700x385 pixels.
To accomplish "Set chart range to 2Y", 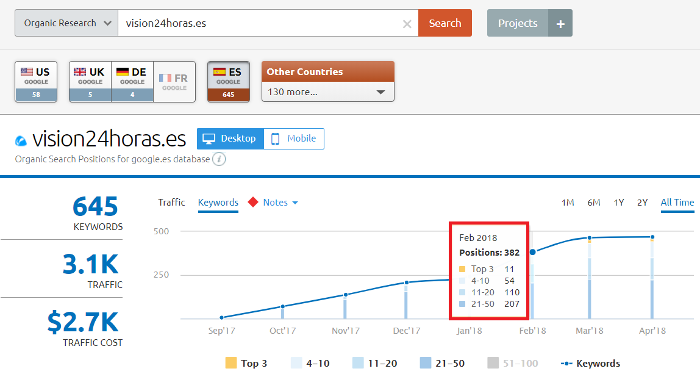I will (642, 203).
